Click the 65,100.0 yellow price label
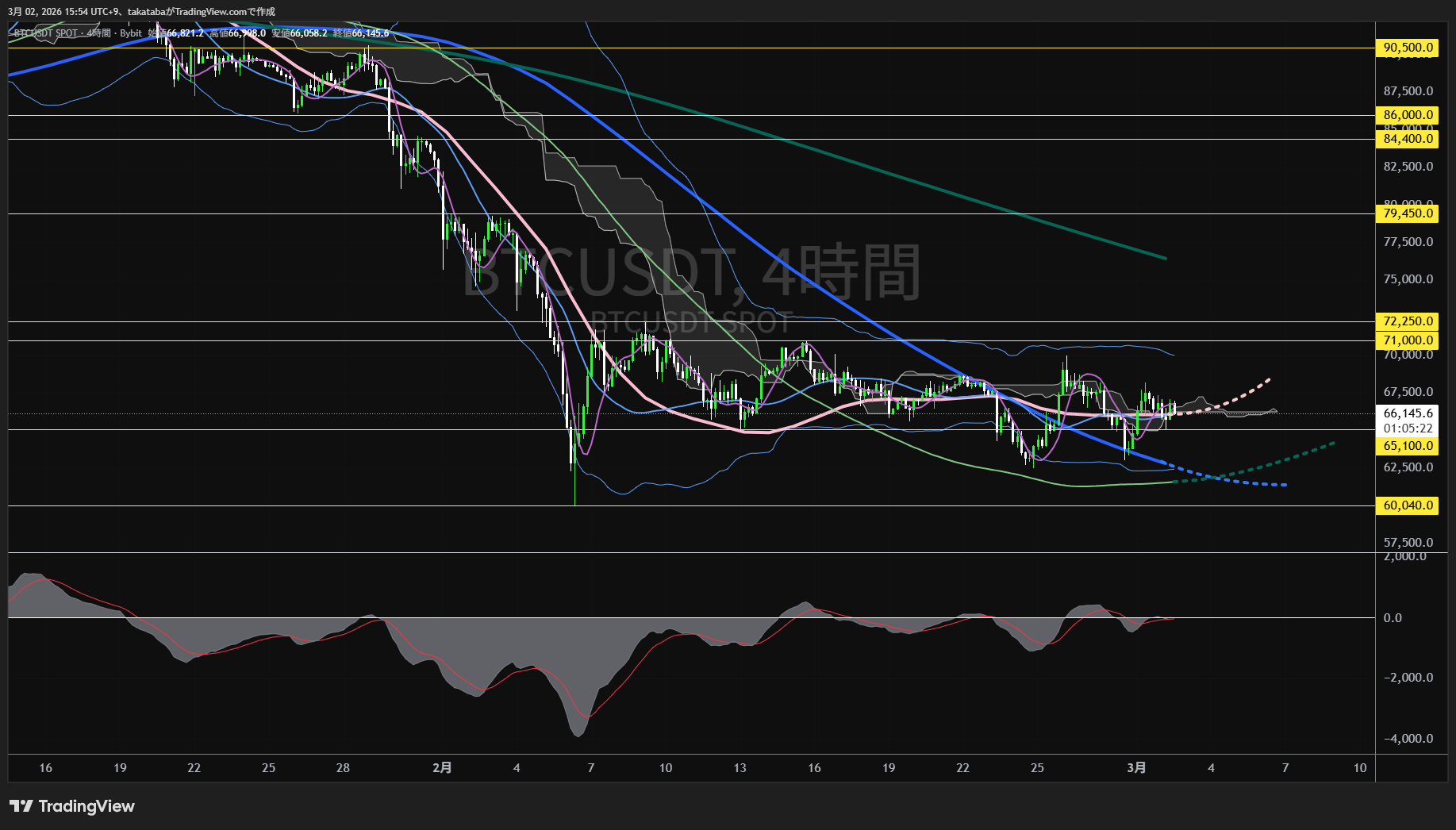The image size is (1456, 830). tap(1408, 446)
